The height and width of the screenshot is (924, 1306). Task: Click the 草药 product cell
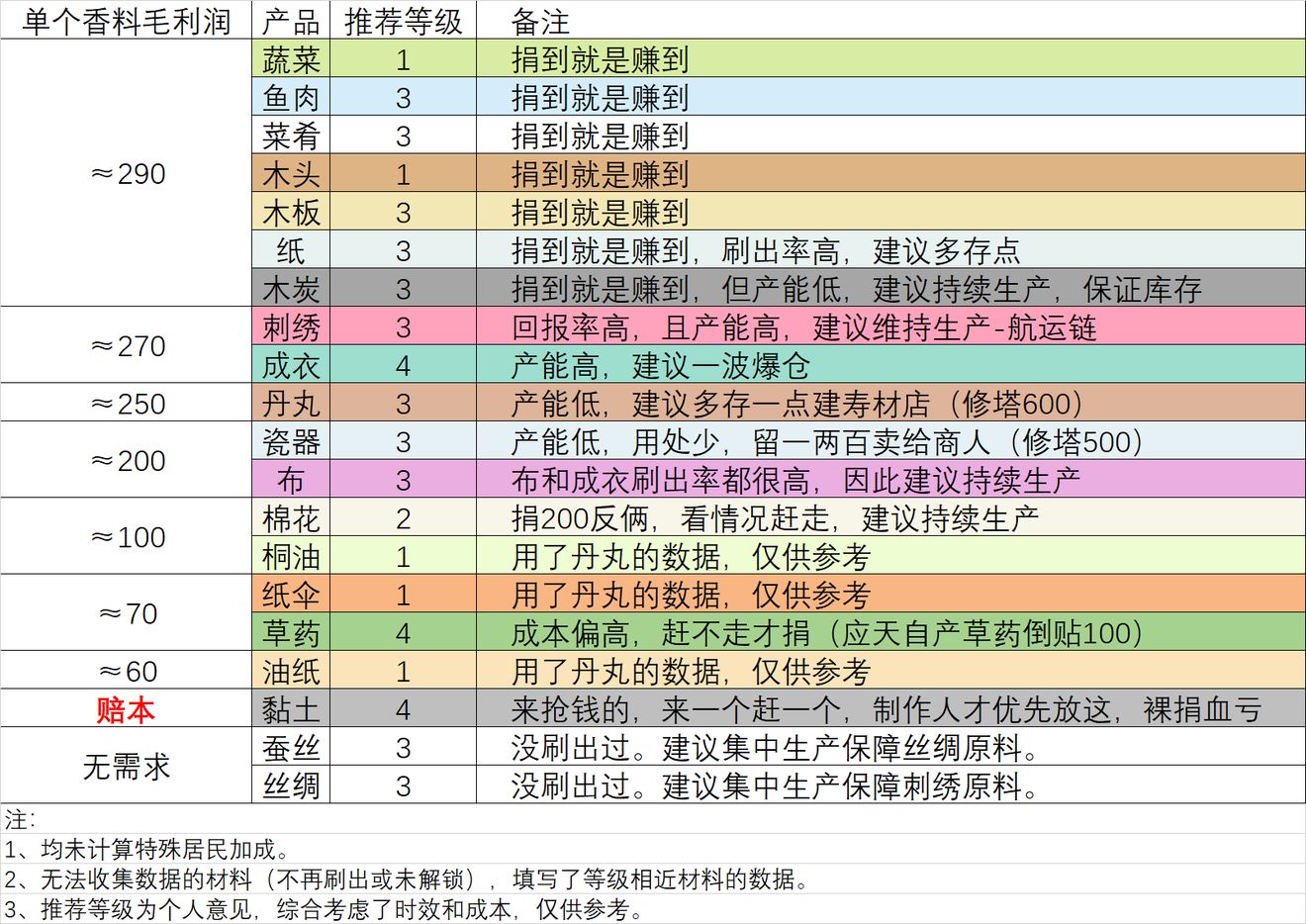(x=291, y=633)
